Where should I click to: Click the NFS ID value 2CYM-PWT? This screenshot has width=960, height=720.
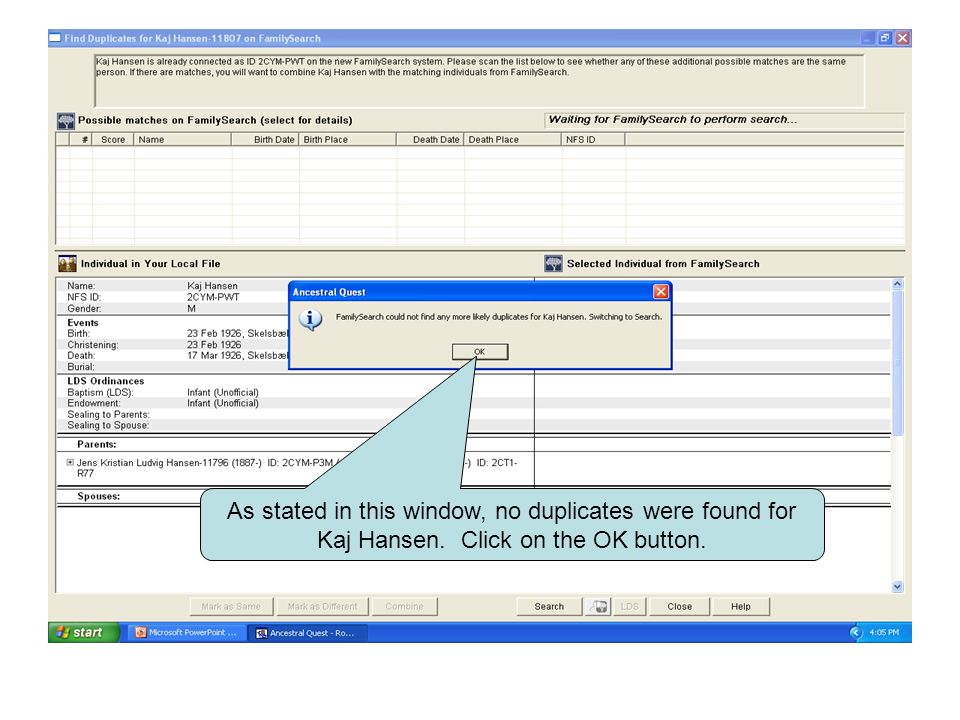[213, 297]
